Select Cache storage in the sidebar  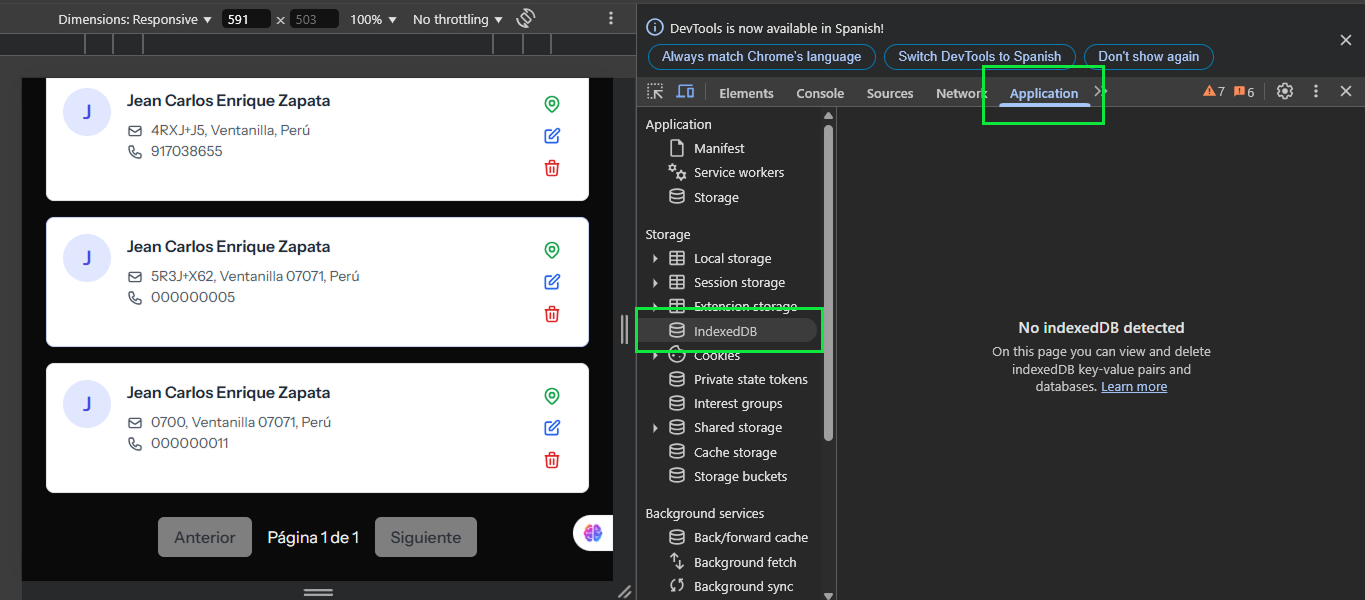pyautogui.click(x=735, y=452)
